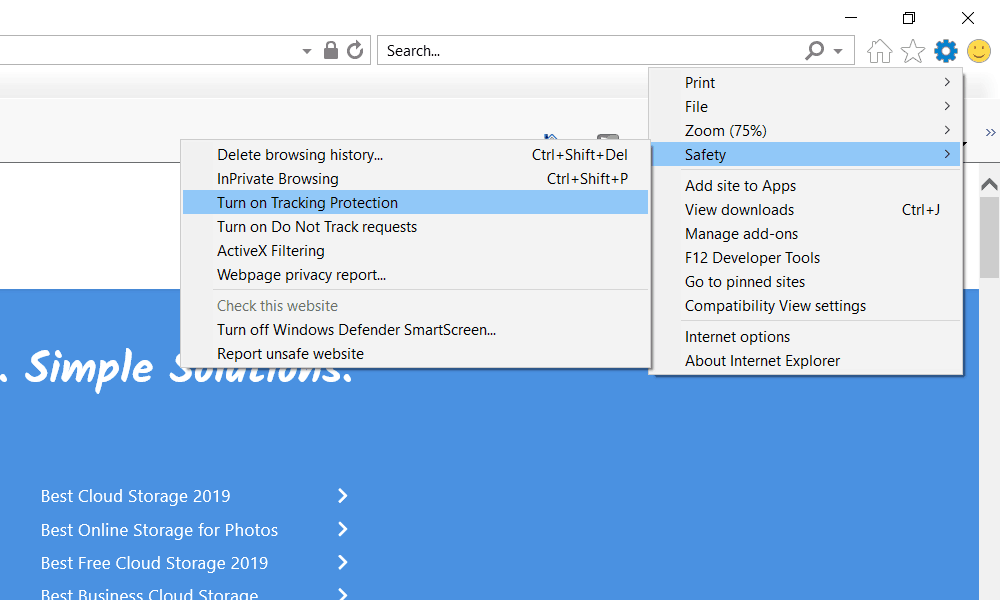Click the File submenu arrow

947,106
